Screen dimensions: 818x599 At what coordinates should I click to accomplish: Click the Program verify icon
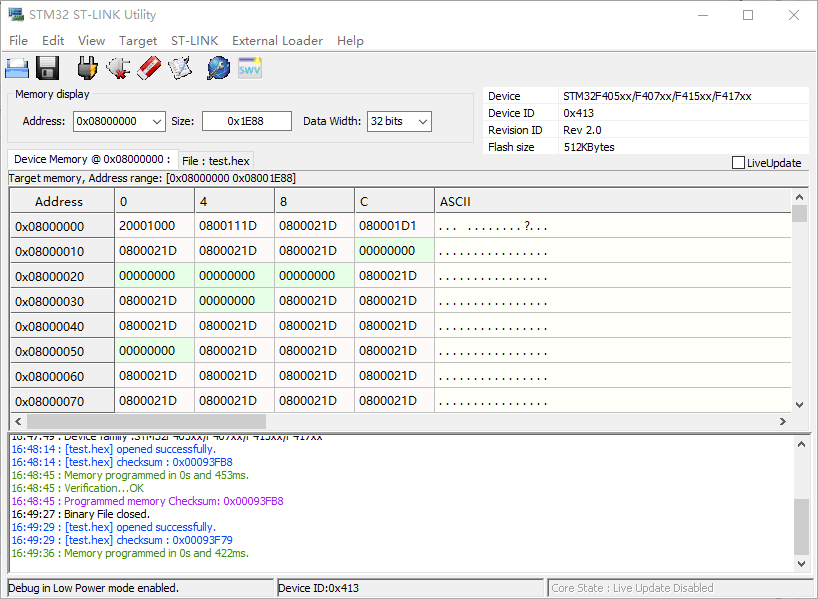(x=181, y=68)
